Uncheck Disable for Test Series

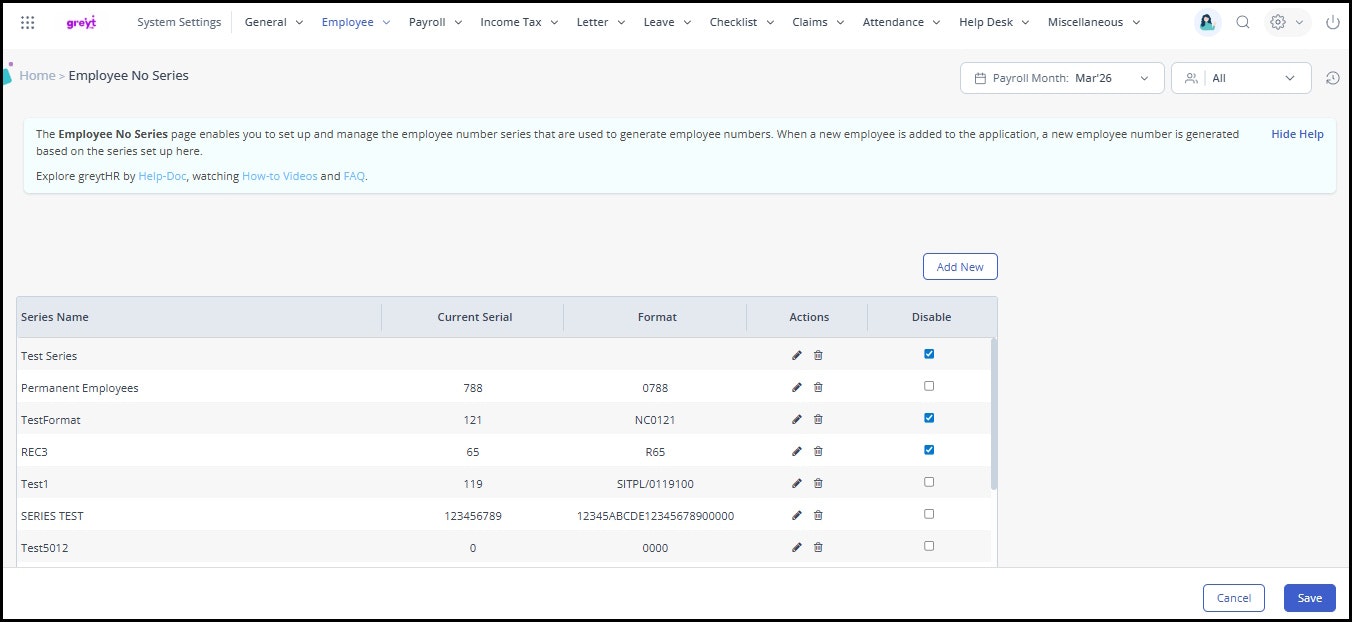pos(929,354)
